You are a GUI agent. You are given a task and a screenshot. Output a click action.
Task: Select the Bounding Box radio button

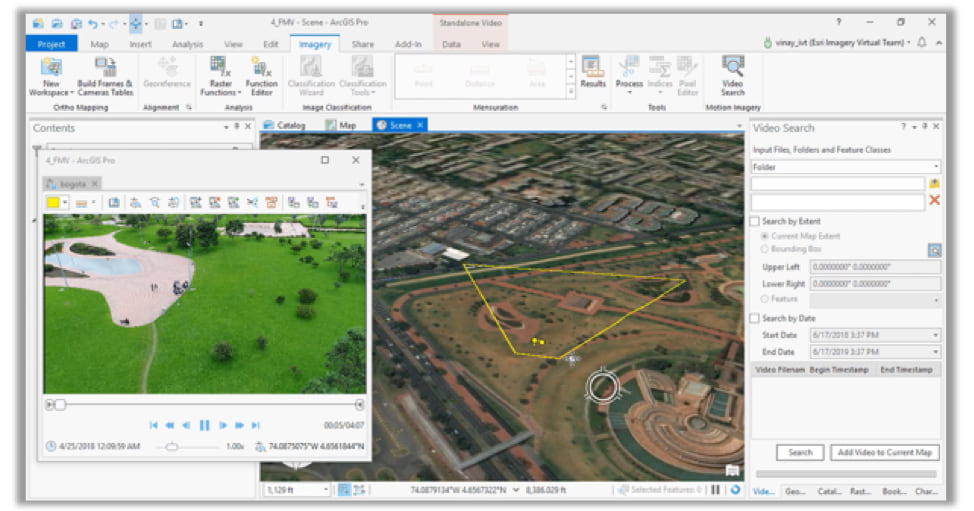(765, 249)
